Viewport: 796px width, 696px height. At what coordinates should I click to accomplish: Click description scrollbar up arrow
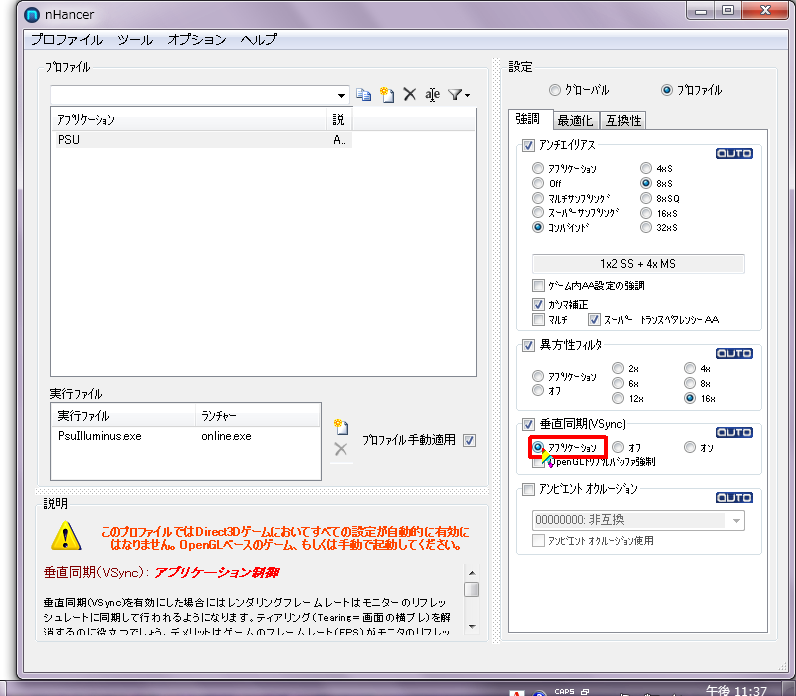click(x=472, y=573)
